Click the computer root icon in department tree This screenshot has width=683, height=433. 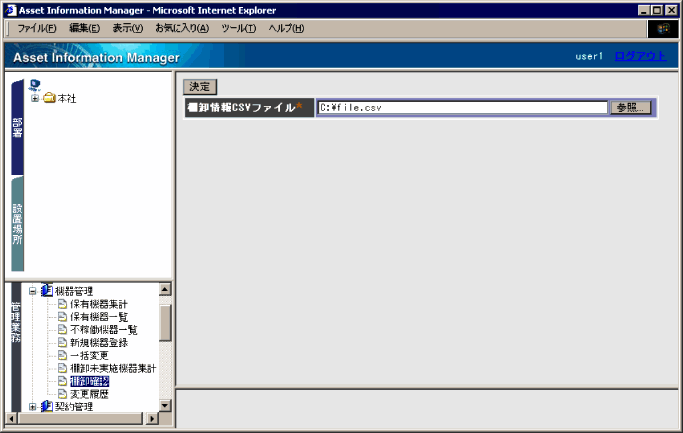34,85
